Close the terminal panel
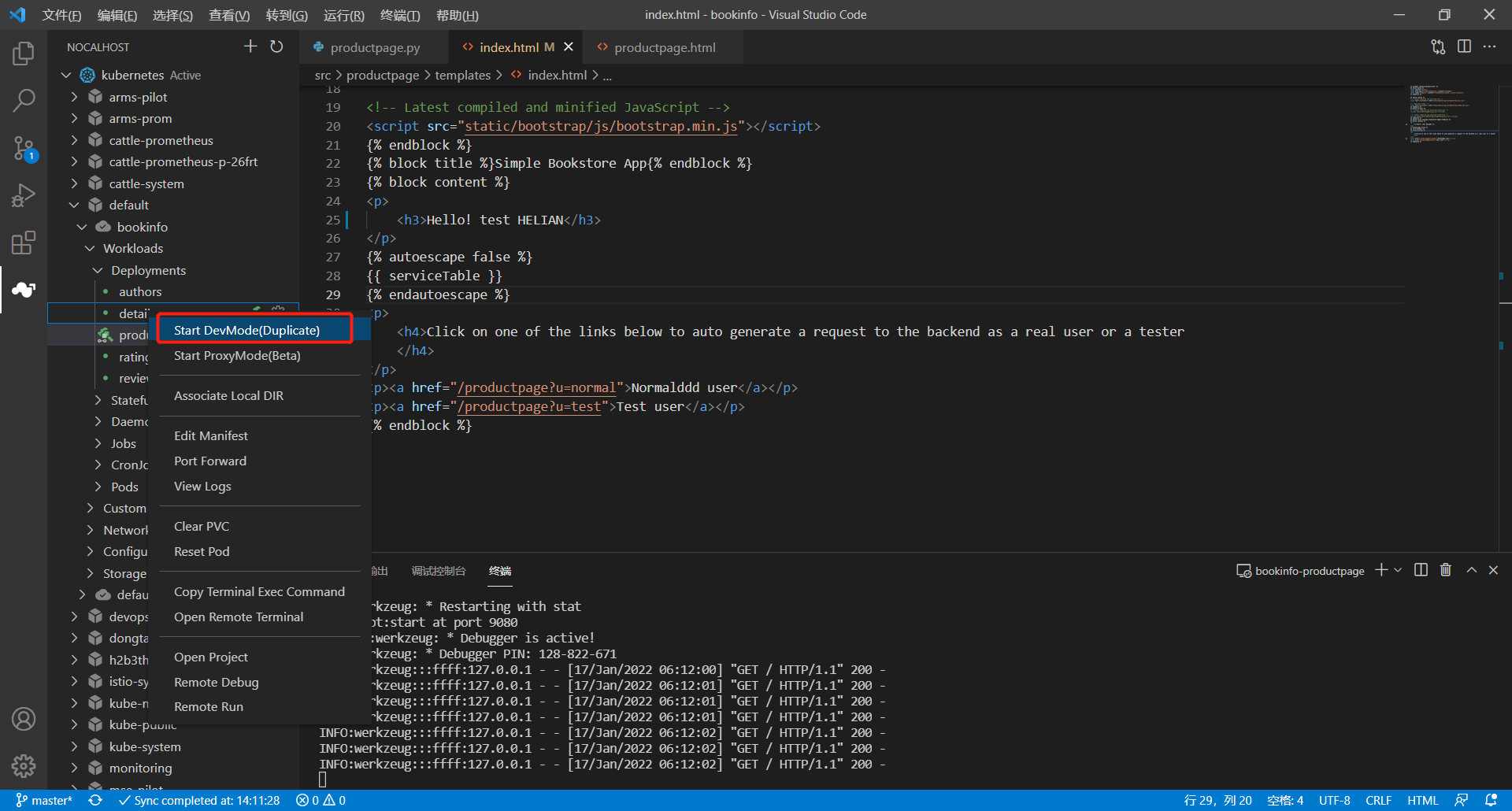The width and height of the screenshot is (1512, 811). pos(1493,570)
